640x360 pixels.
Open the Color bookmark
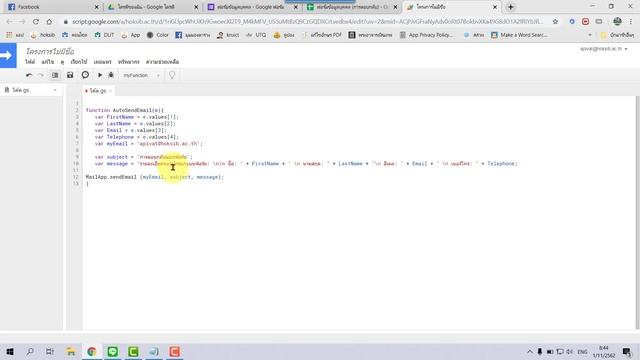coord(158,36)
